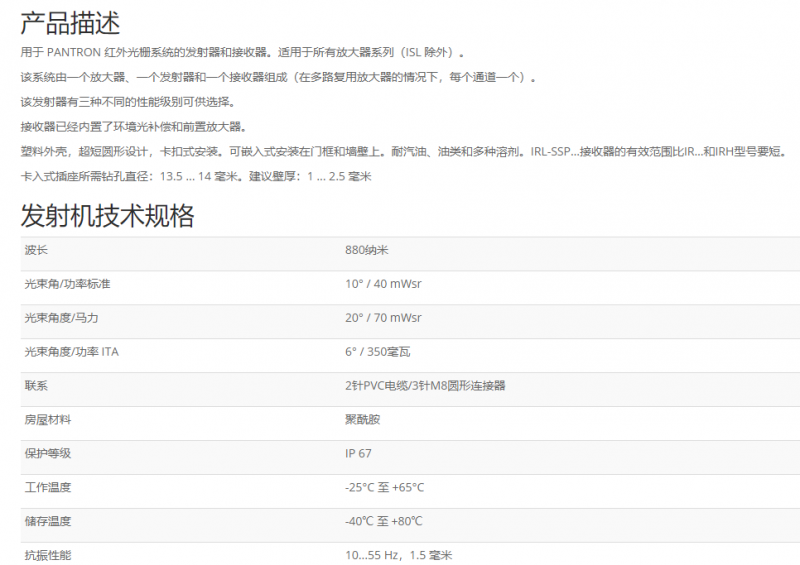Click the 发射机技术规格 heading
This screenshot has height=565, width=800.
click(108, 215)
